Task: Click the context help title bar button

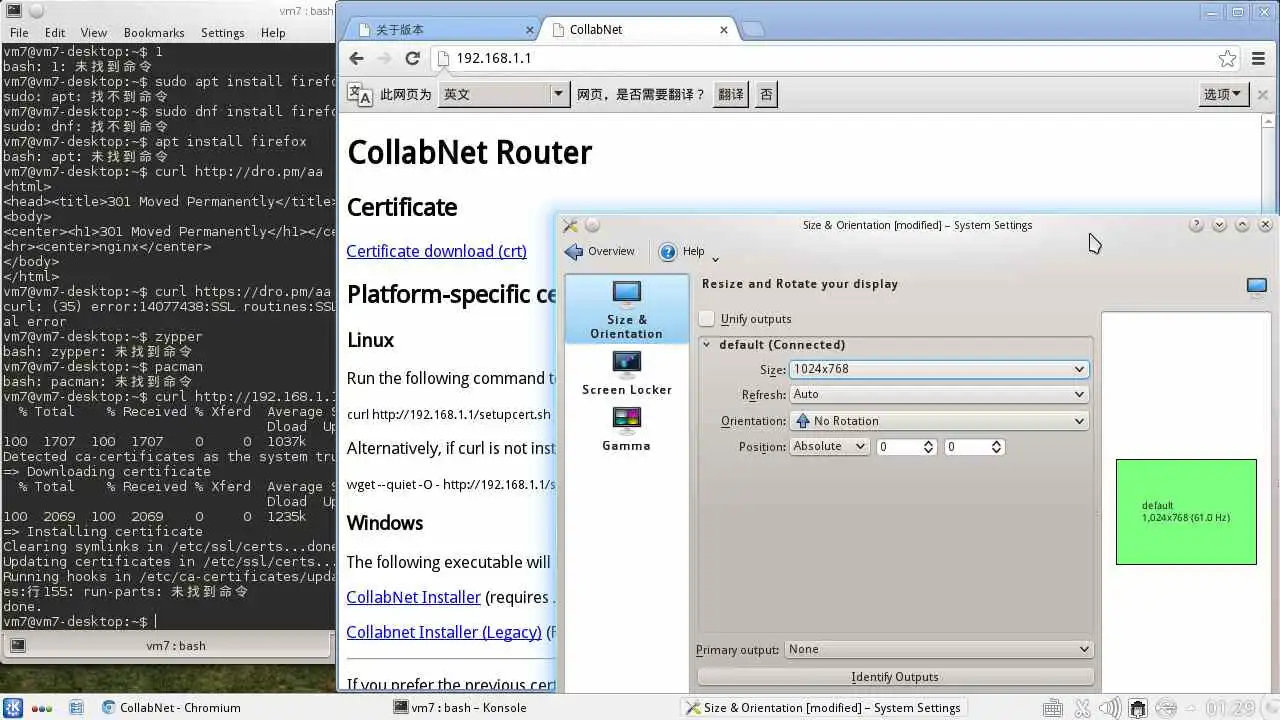Action: (x=1196, y=225)
